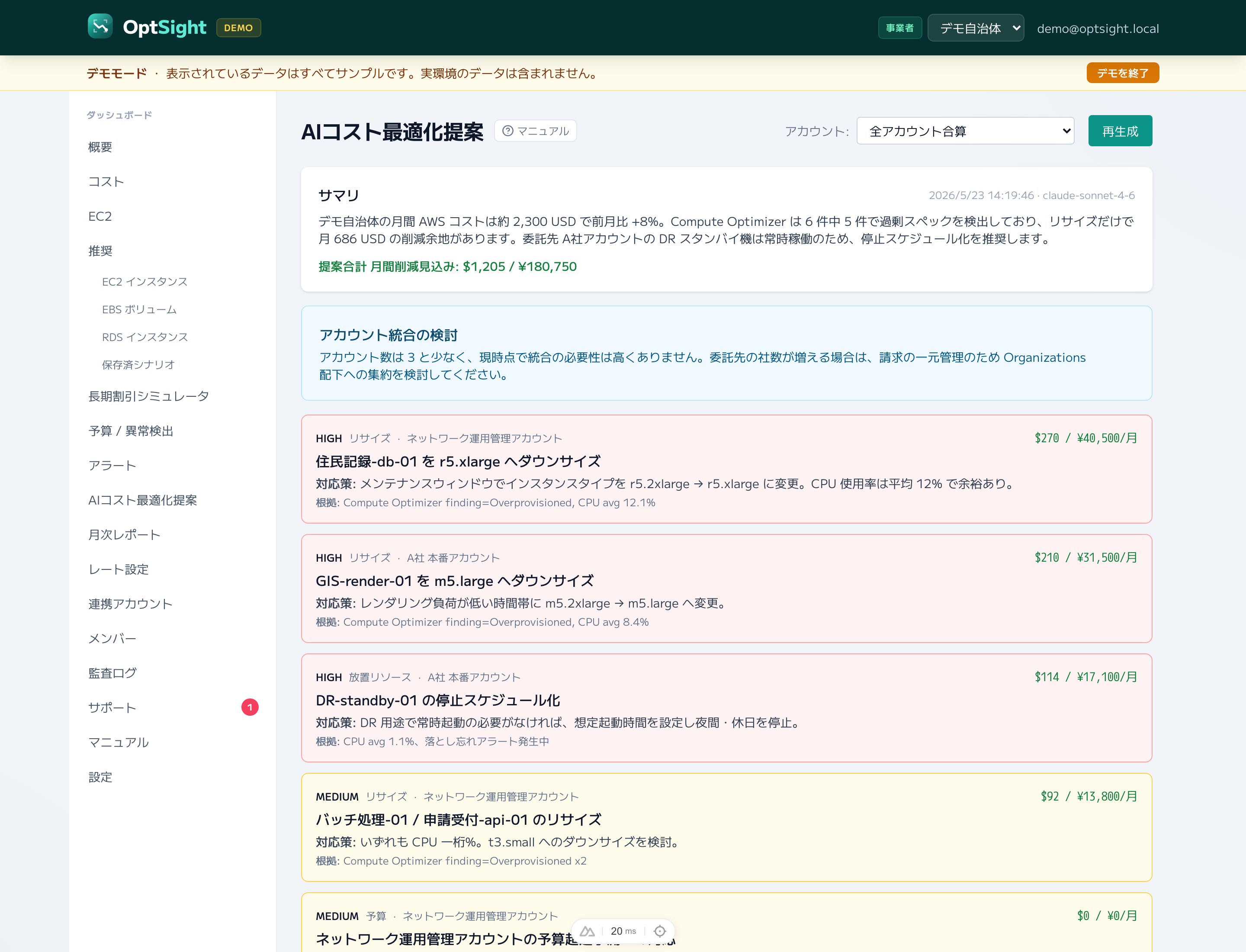Screen dimensions: 1246x952
Task: Click the 提案合計 月間削減見込み total line
Action: point(447,266)
